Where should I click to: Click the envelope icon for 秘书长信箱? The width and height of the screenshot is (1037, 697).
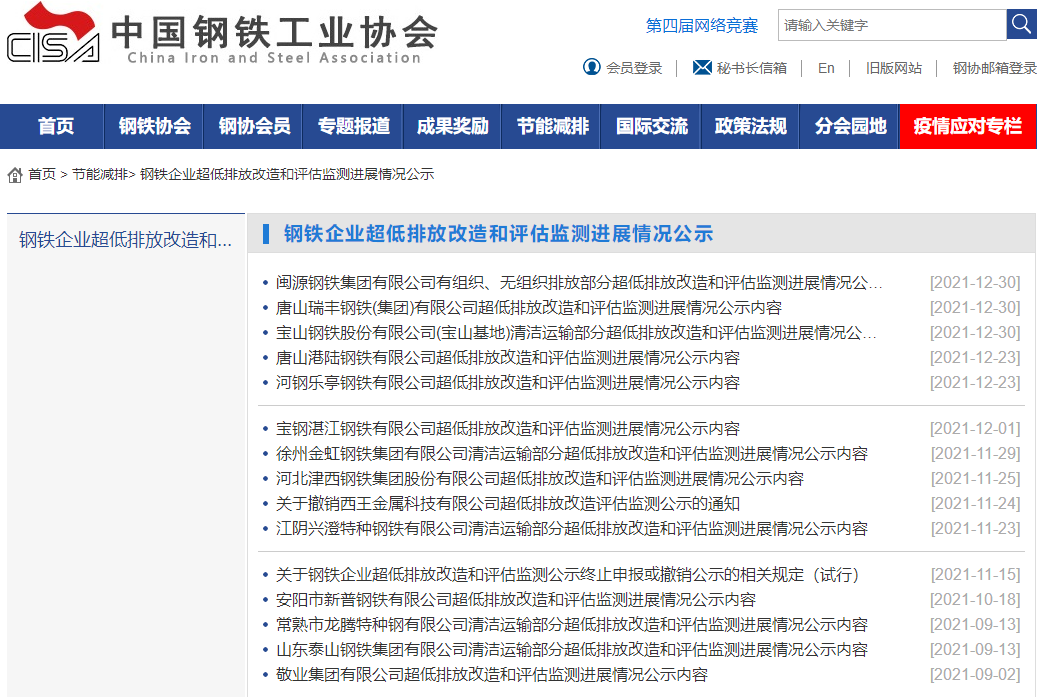point(702,67)
